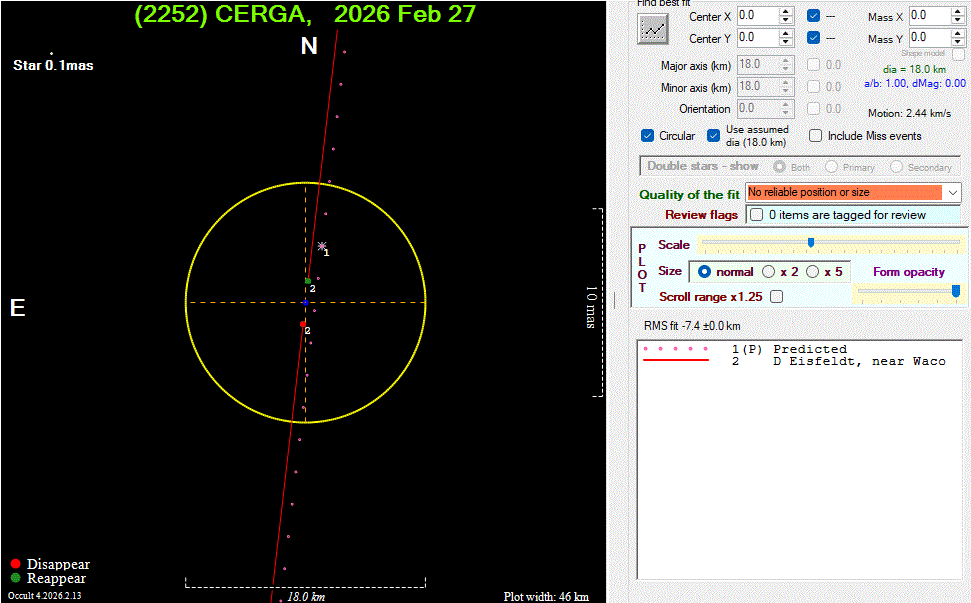The height and width of the screenshot is (603, 971).
Task: Select the Predicted entry in legend list
Action: [x=809, y=349]
